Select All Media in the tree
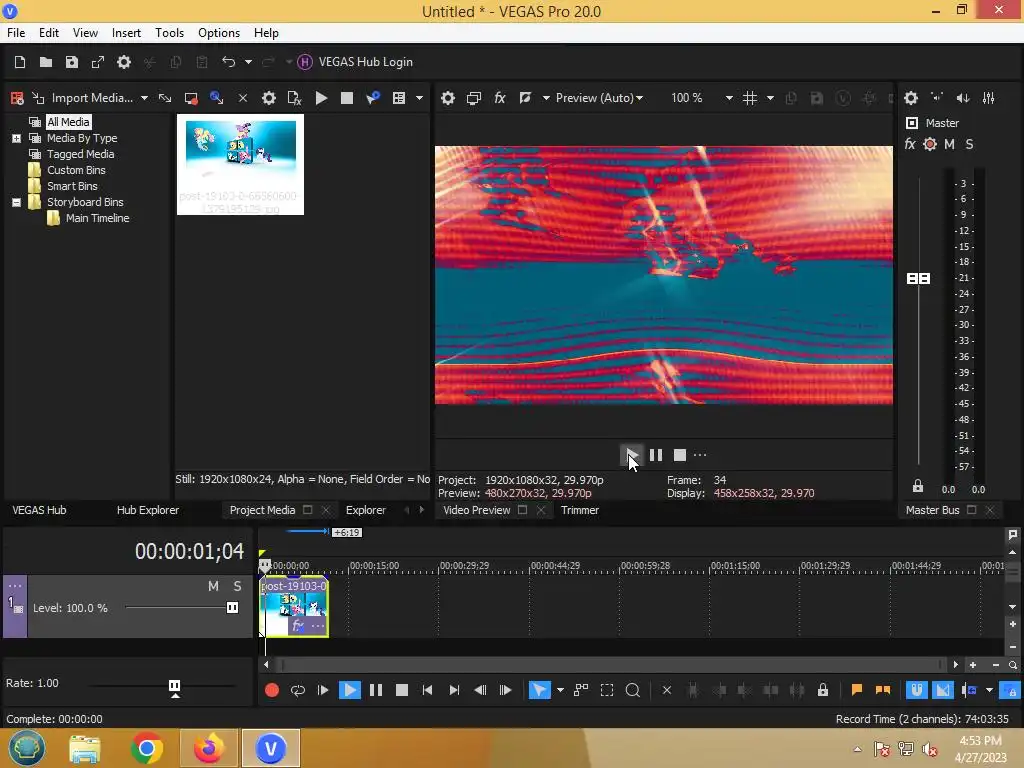The width and height of the screenshot is (1024, 768). [68, 122]
